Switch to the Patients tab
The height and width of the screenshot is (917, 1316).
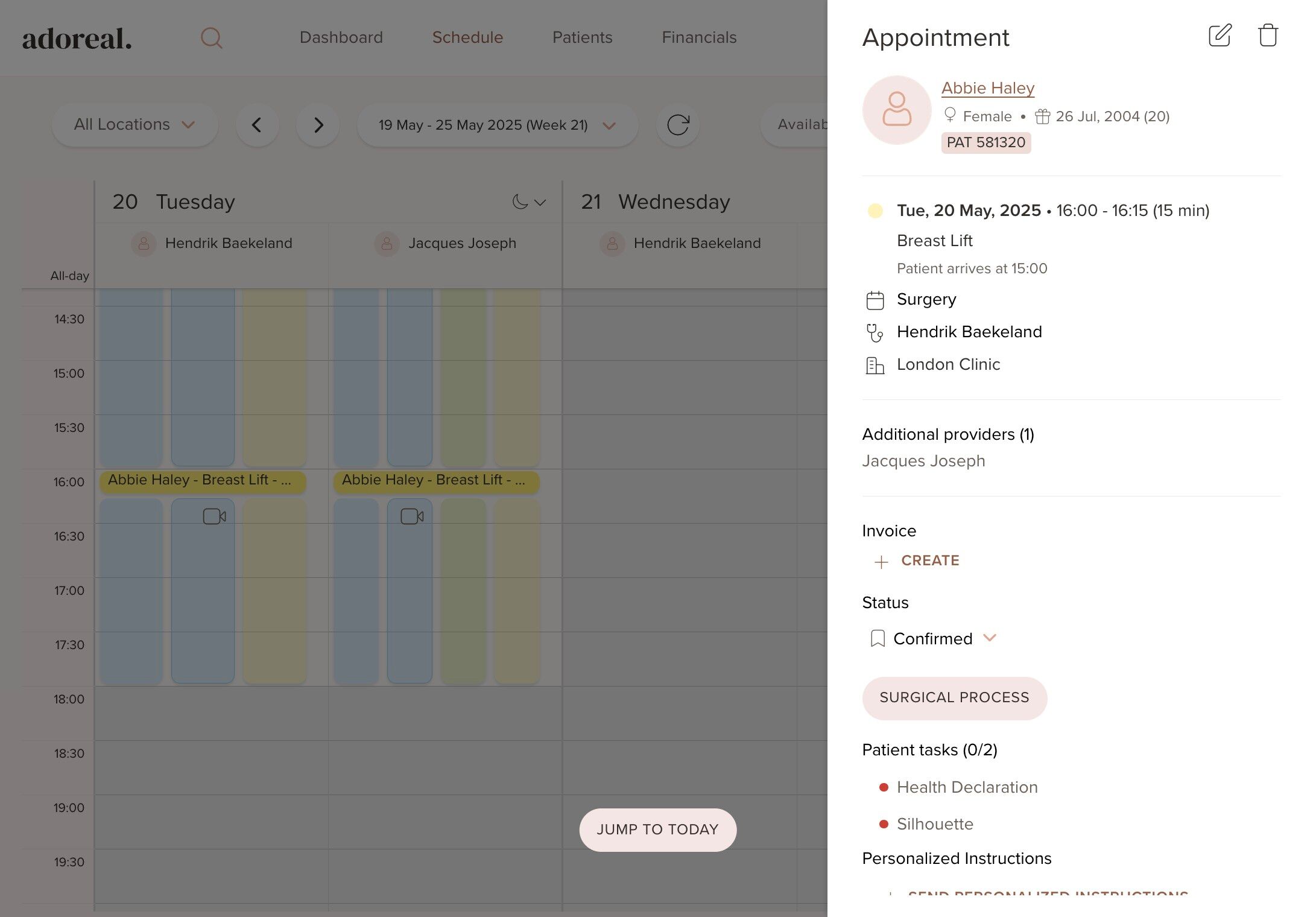pyautogui.click(x=582, y=37)
